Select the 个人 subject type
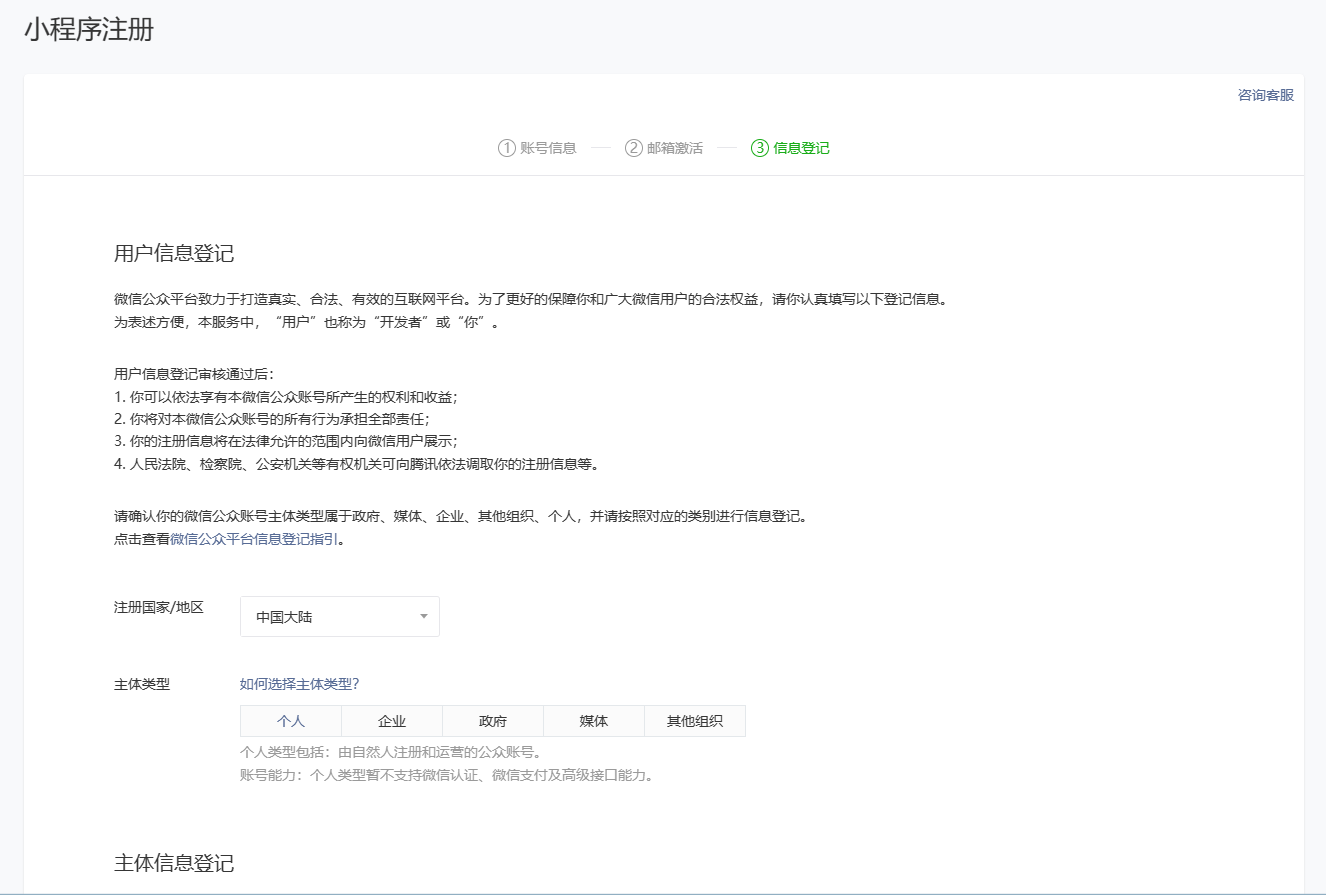The height and width of the screenshot is (895, 1326). point(291,721)
